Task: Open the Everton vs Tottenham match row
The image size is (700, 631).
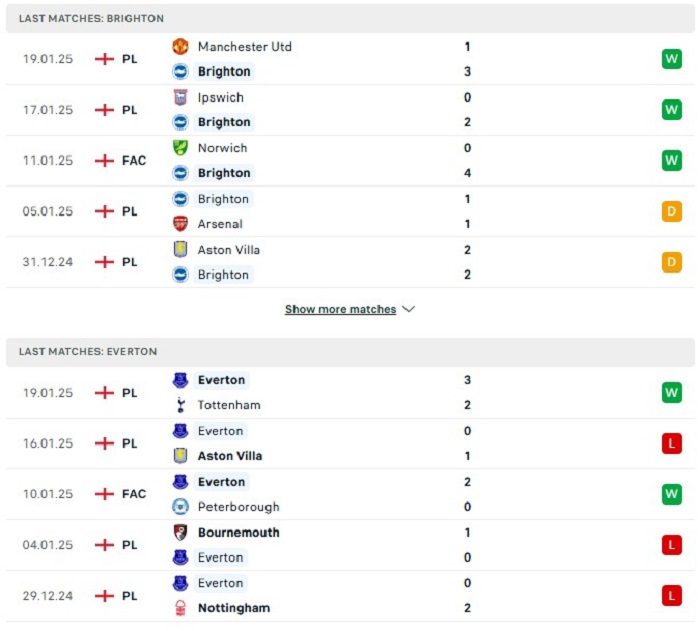Action: 350,393
